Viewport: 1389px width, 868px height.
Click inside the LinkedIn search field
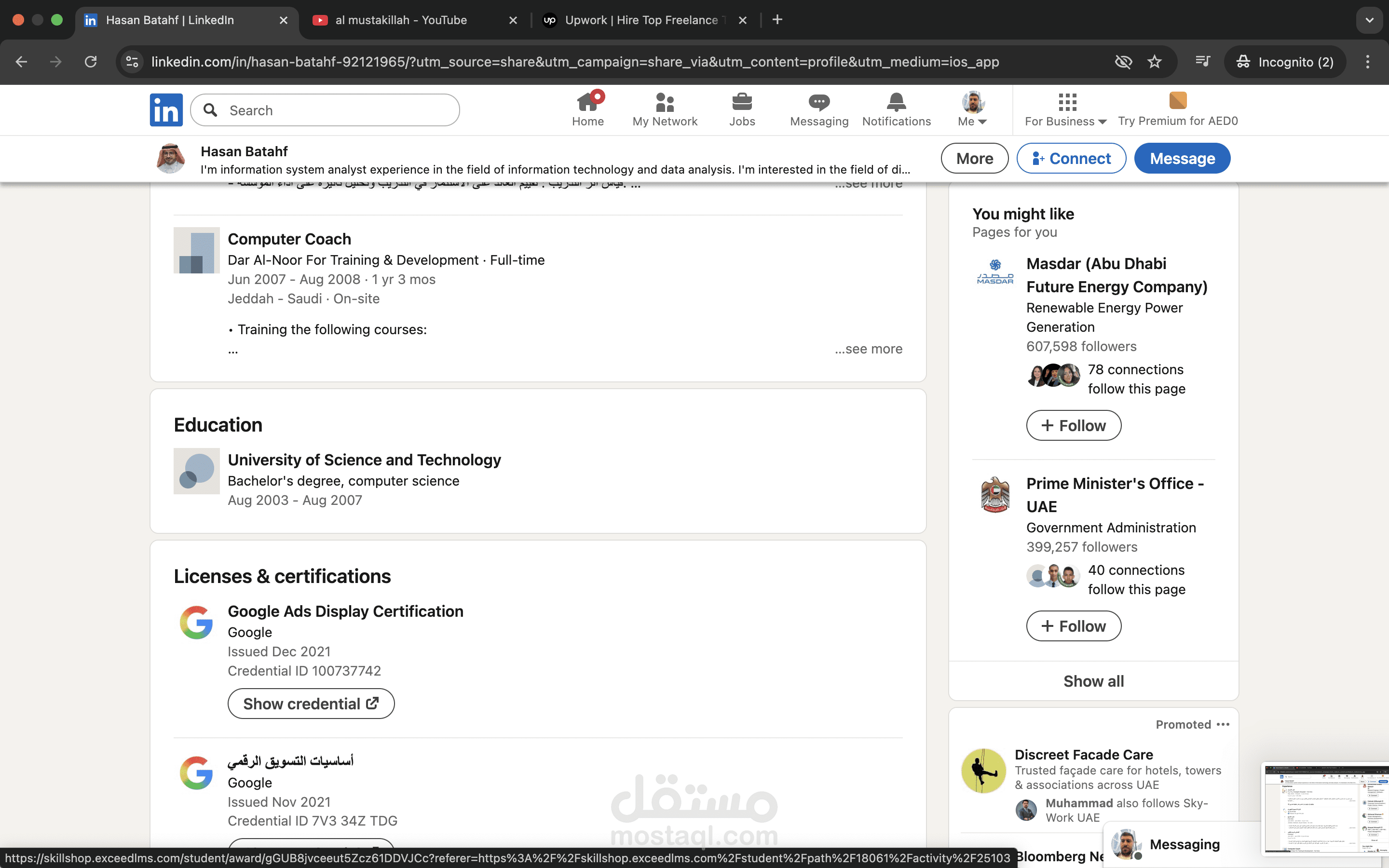[x=324, y=109]
